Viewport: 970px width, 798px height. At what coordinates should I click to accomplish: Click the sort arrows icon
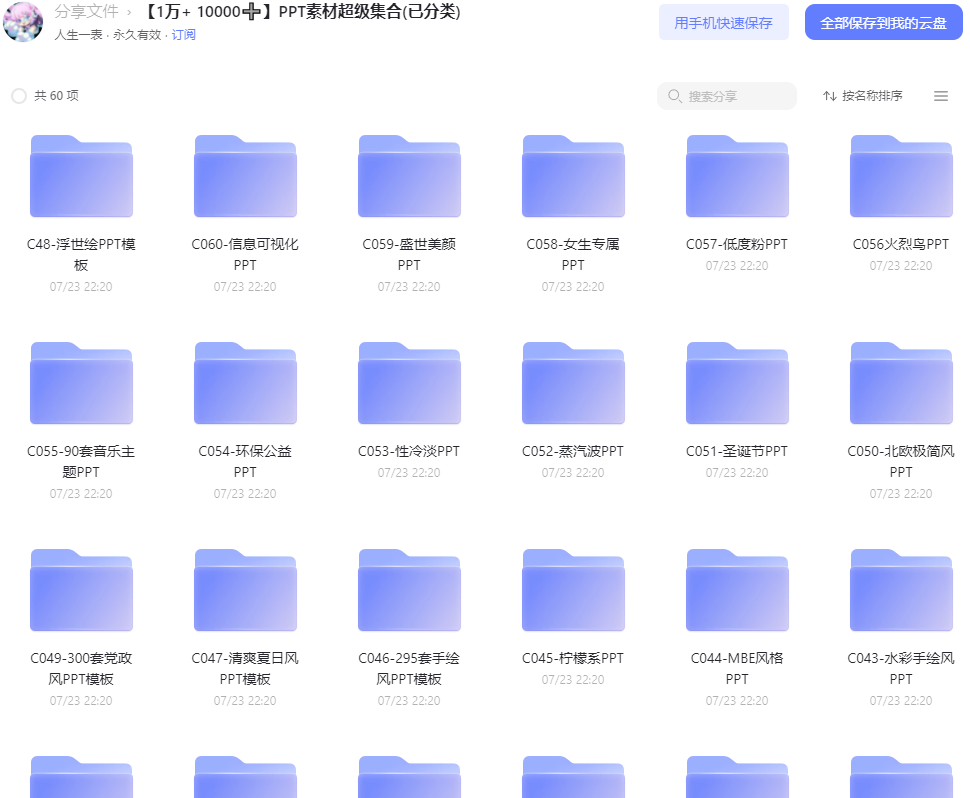[x=830, y=96]
